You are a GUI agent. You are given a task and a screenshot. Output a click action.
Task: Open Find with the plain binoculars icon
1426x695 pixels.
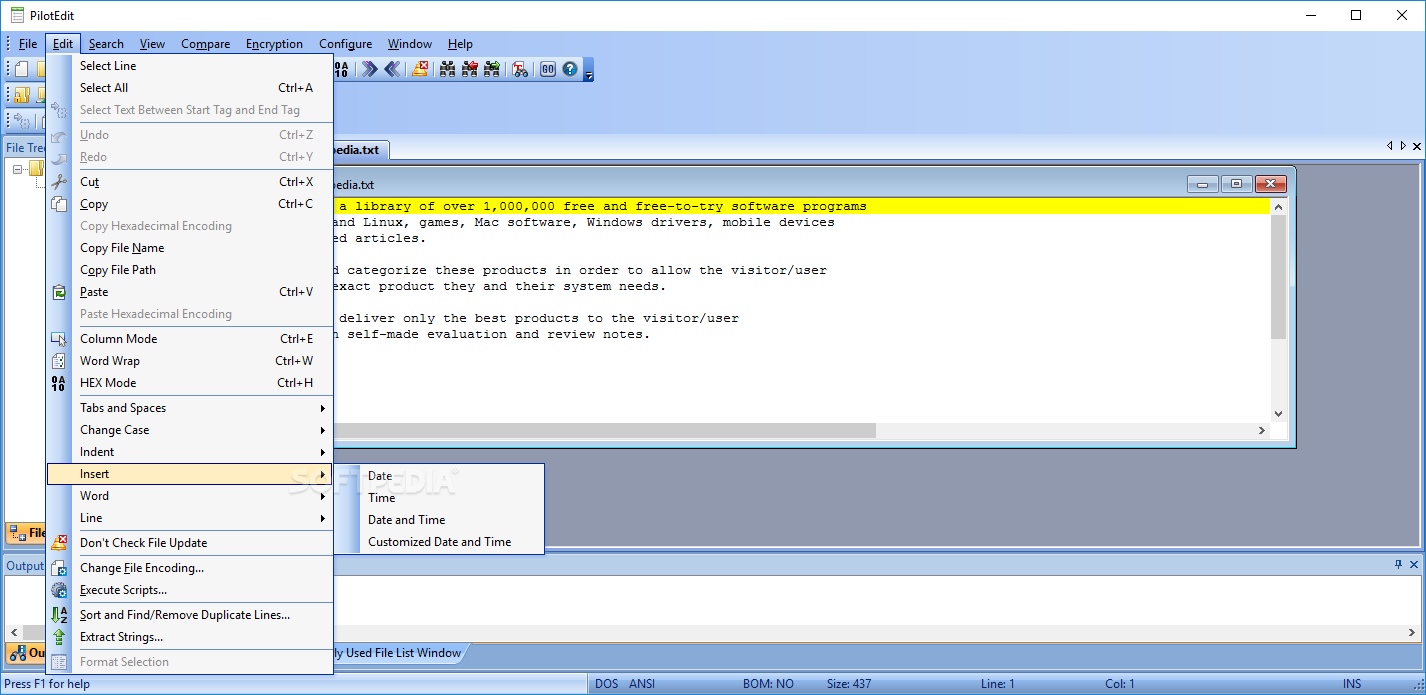point(447,69)
